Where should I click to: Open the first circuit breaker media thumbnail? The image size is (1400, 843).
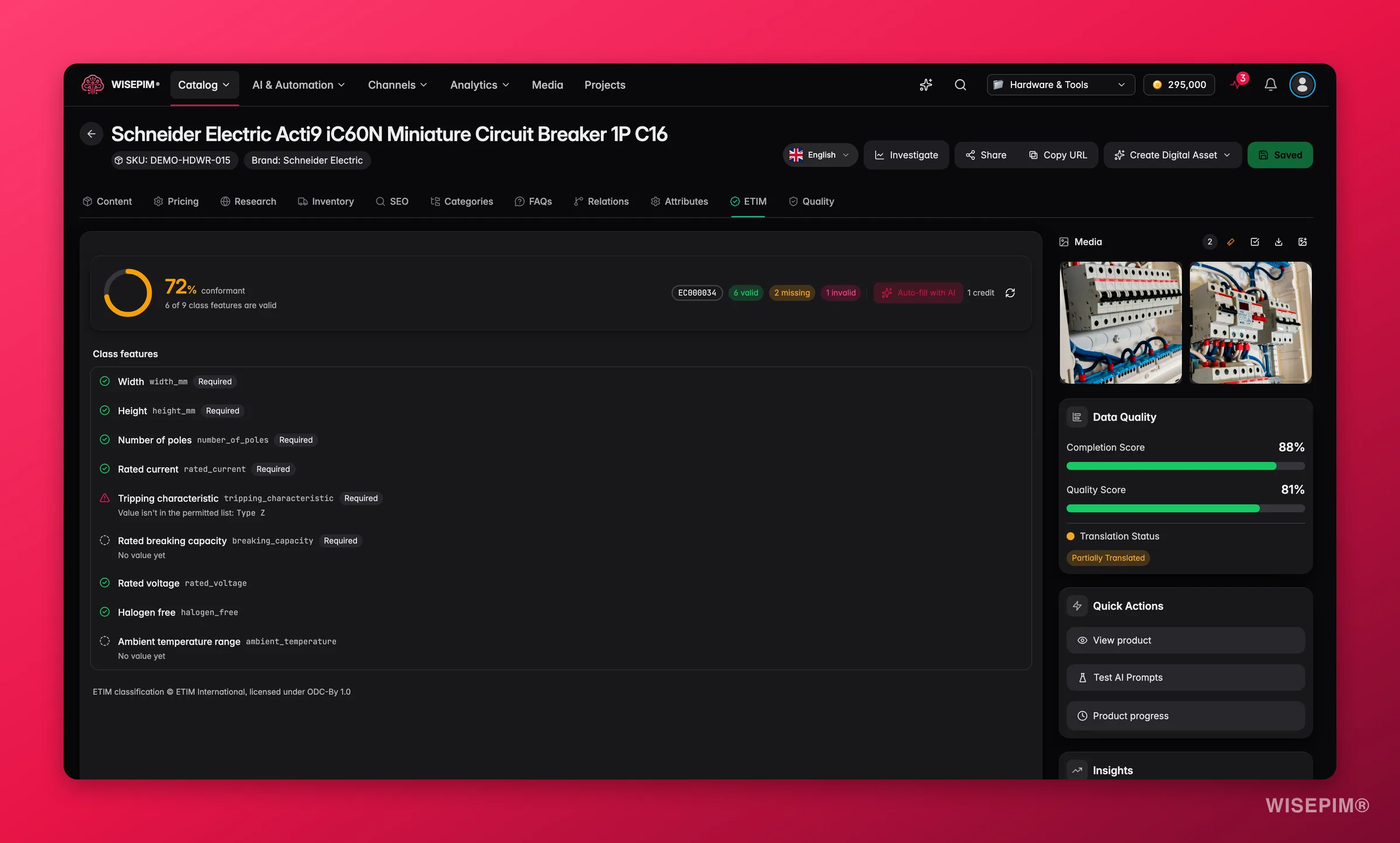coord(1121,323)
